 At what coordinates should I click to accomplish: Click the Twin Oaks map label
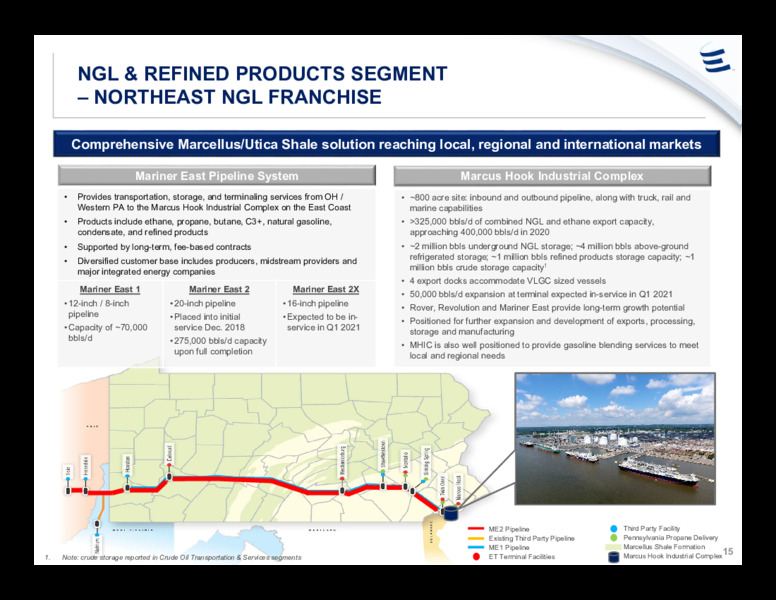click(x=442, y=488)
